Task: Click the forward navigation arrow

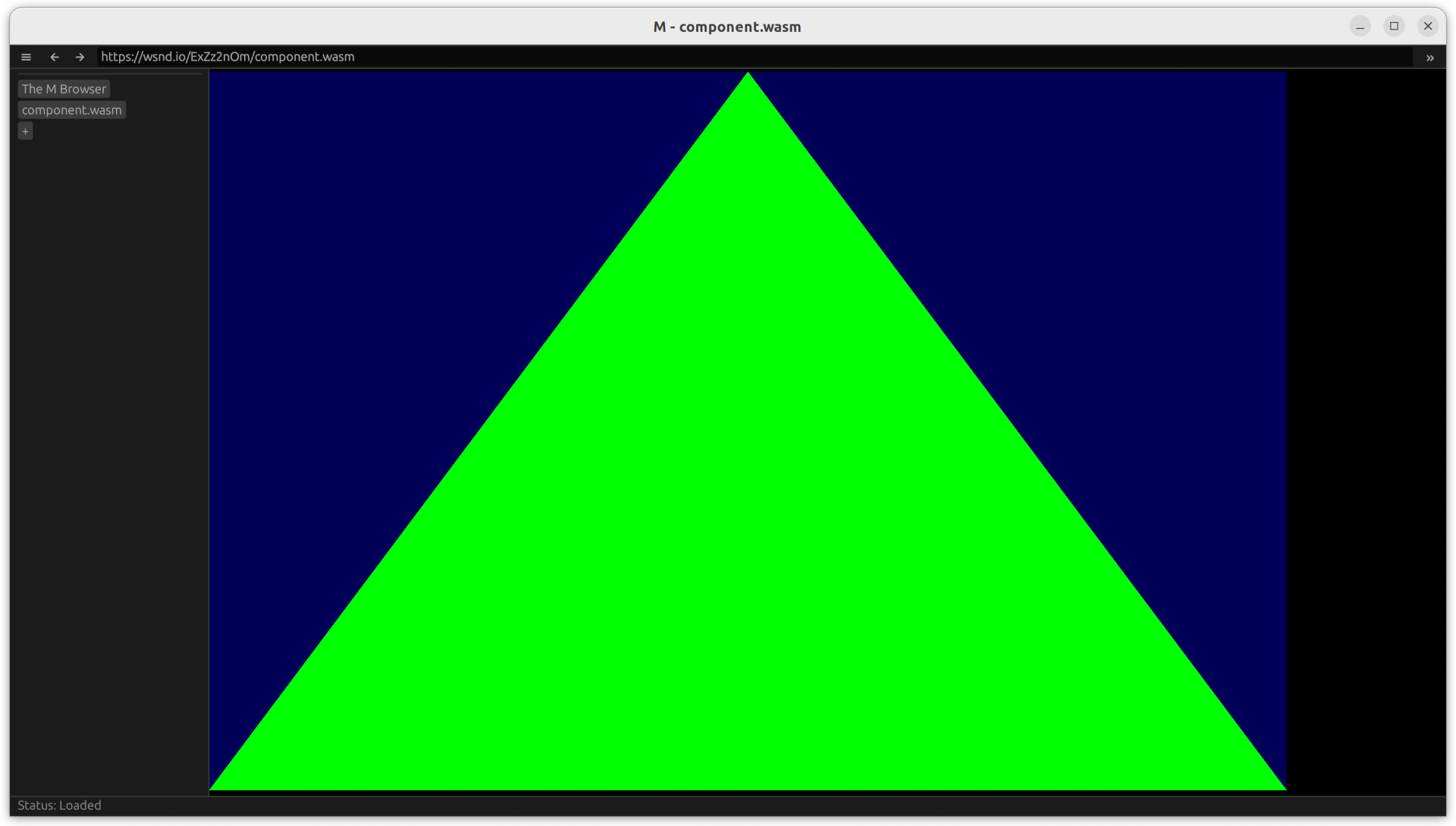Action: [x=79, y=57]
